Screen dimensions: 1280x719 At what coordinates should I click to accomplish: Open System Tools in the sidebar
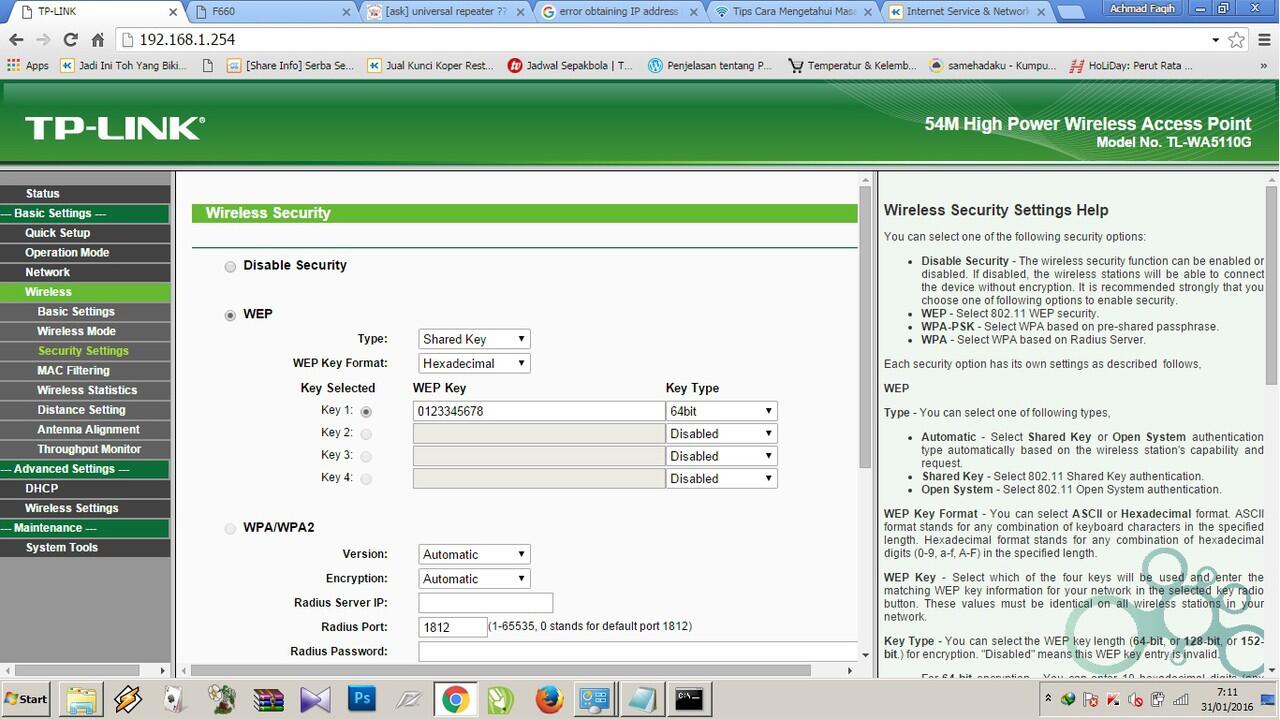[62, 548]
